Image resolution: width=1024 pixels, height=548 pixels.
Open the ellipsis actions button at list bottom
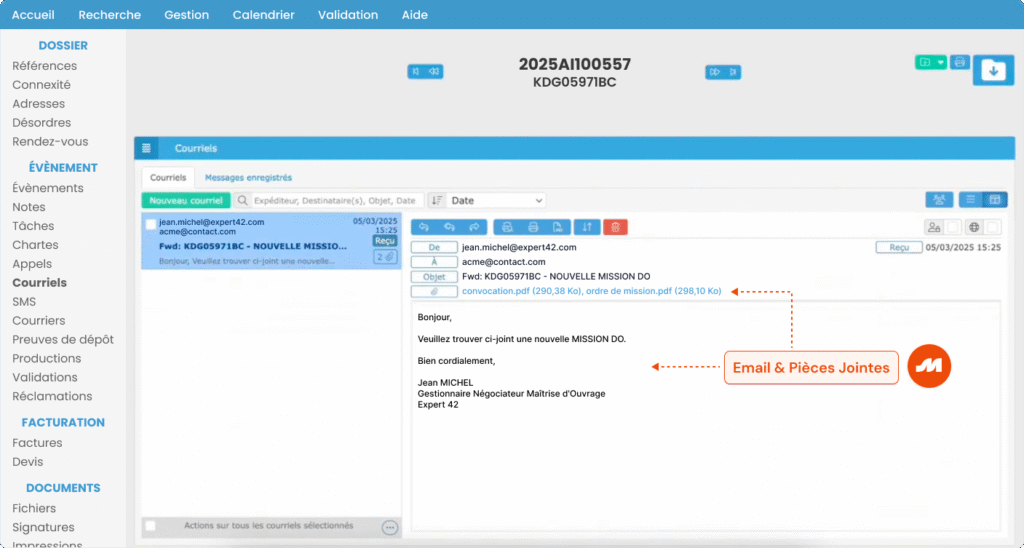coord(390,528)
